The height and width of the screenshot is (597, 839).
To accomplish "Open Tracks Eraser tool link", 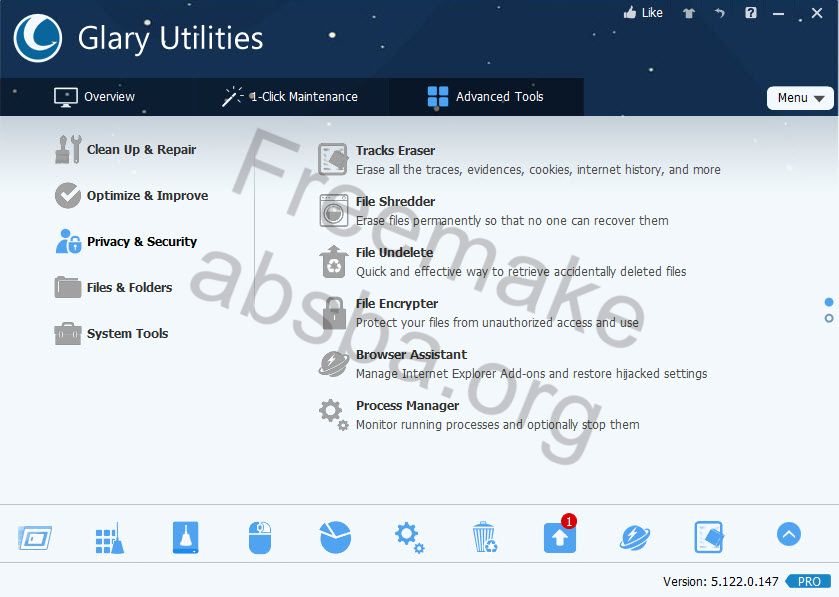I will 395,150.
